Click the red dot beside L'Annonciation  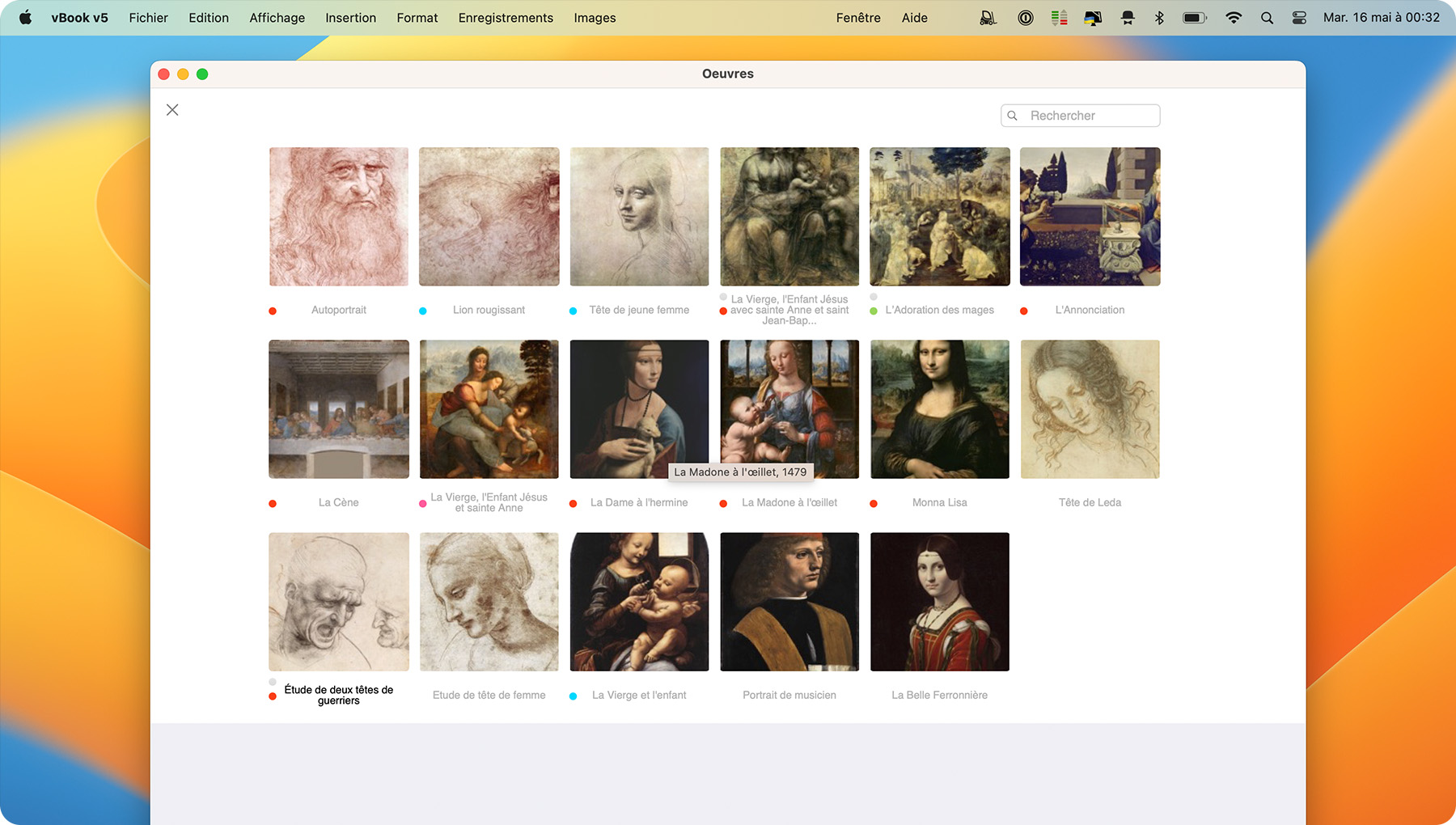[x=1024, y=311]
